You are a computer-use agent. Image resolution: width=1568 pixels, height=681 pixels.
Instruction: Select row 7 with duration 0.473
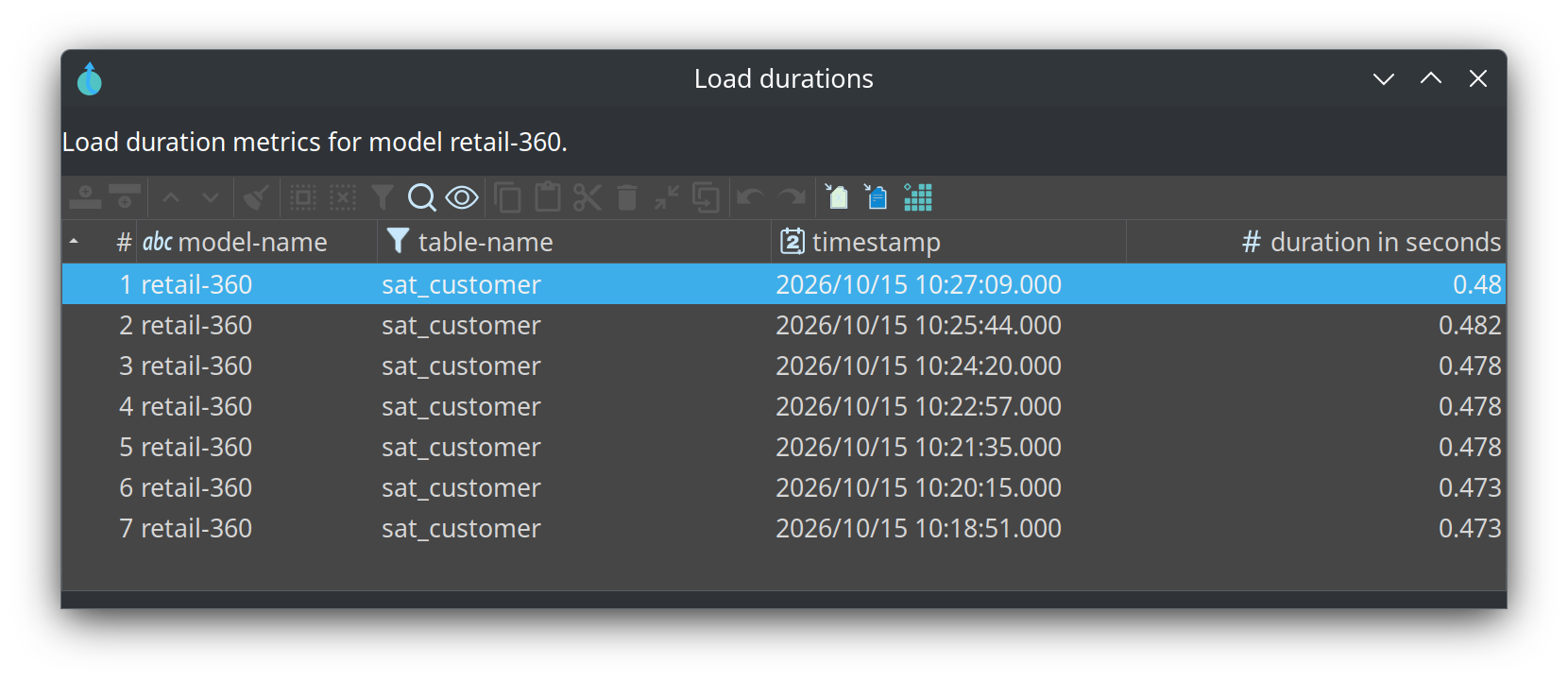click(x=784, y=528)
